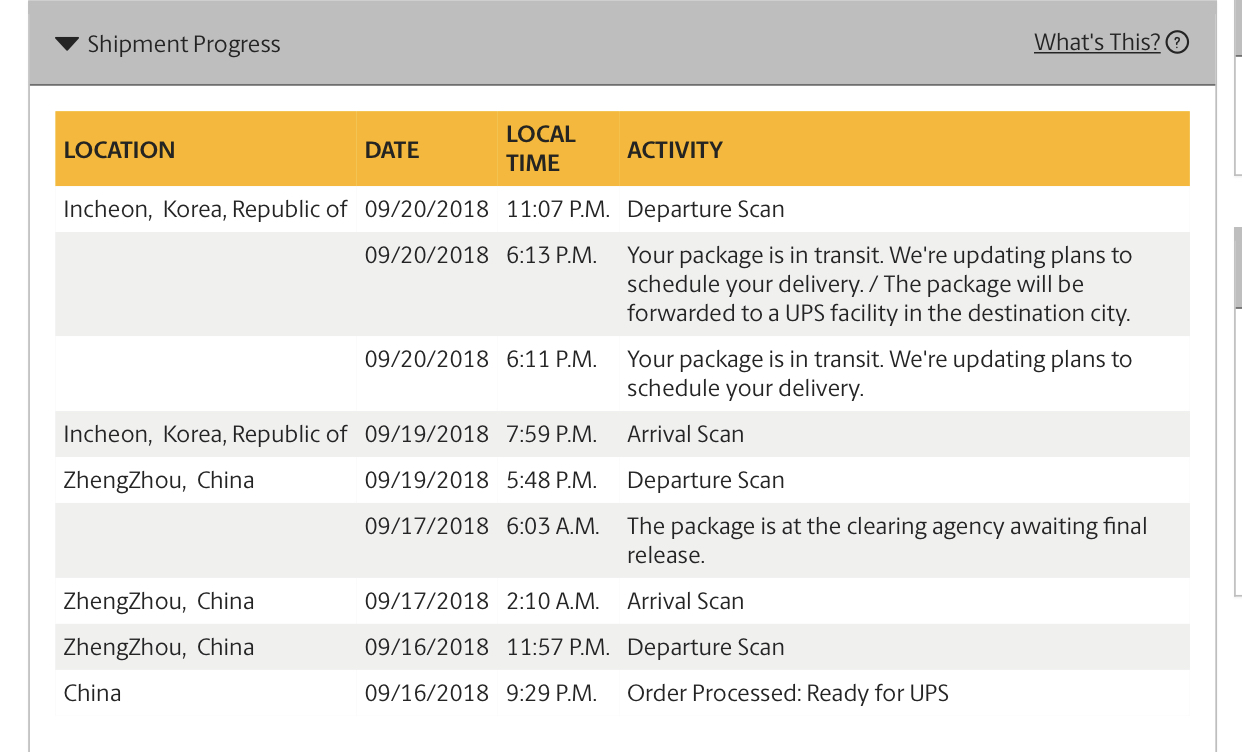
Task: Select the "China" location in the last row
Action: pyautogui.click(x=92, y=693)
